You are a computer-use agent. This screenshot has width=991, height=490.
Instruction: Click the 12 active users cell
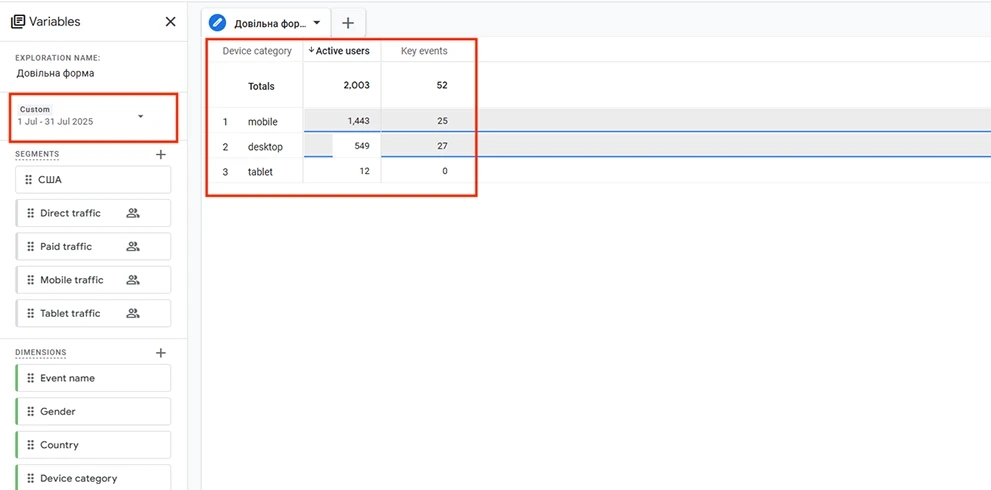(365, 171)
